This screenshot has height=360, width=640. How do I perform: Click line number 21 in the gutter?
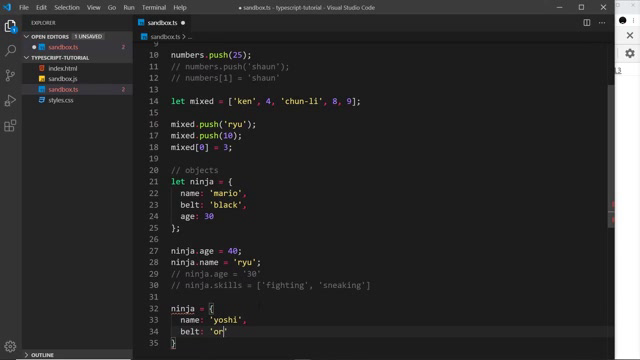coord(153,182)
